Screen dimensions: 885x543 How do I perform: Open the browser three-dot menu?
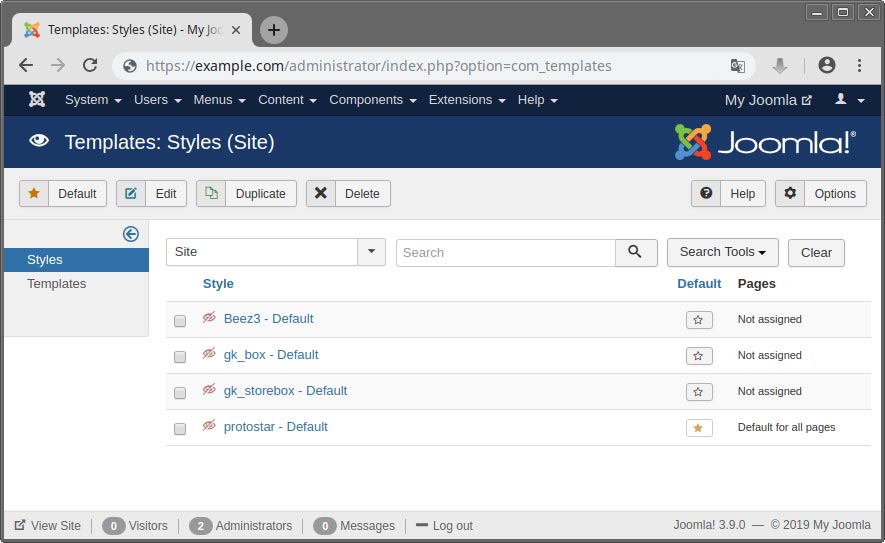(859, 65)
